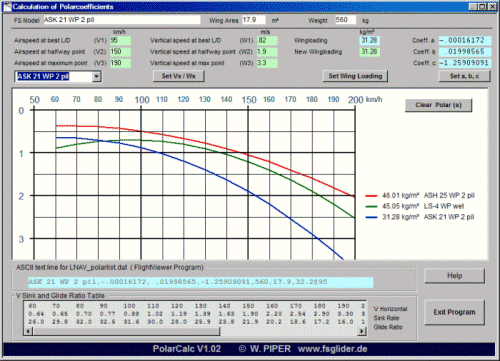Screen dimensions: 500x361
Task: Click the Set Vx / Wx button
Action: pyautogui.click(x=178, y=76)
